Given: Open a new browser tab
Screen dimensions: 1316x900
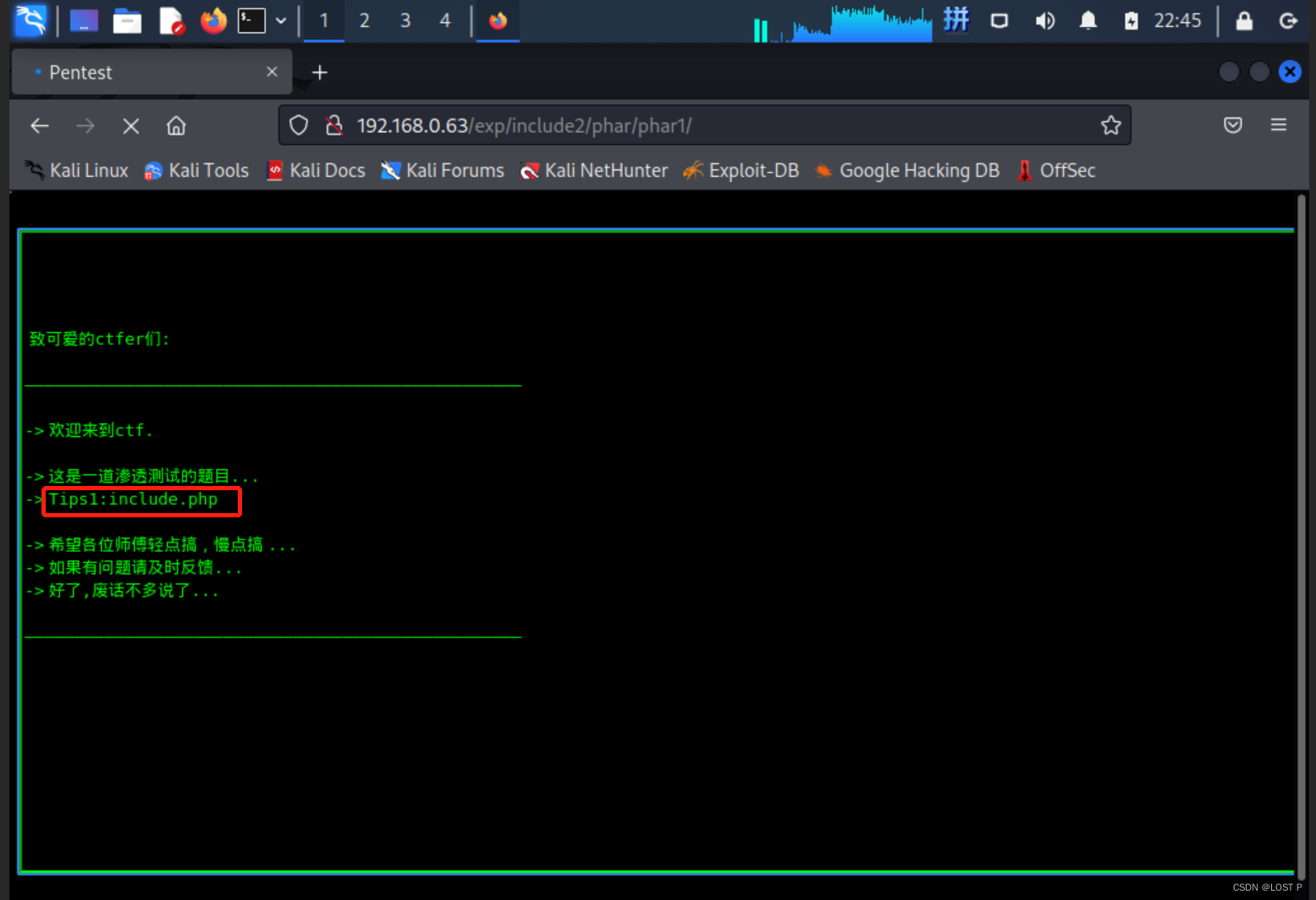Looking at the screenshot, I should click(x=320, y=73).
